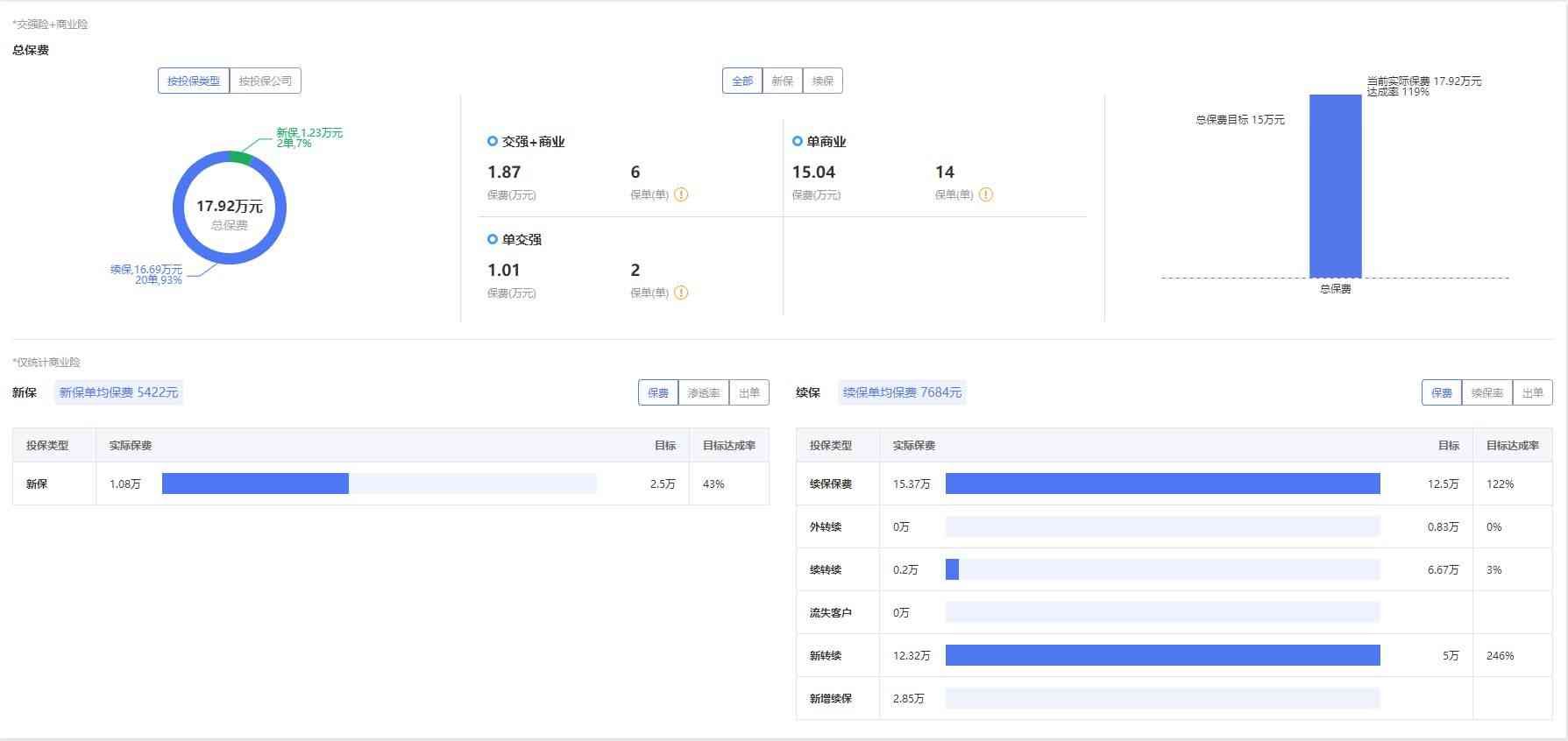The width and height of the screenshot is (1568, 741).
Task: Filter total premium by 新保
Action: (x=783, y=81)
